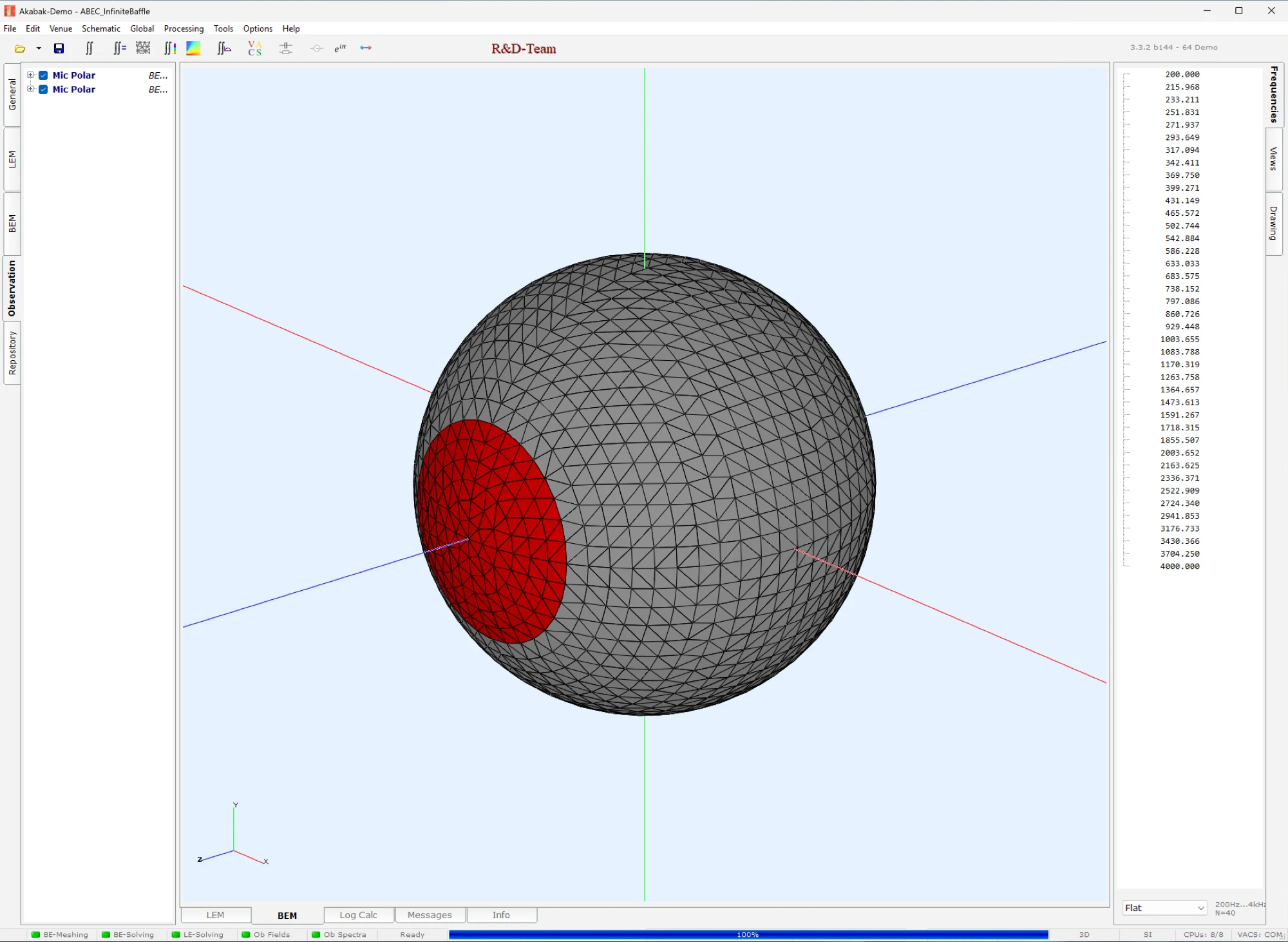Switch to the Log Calc bottom tab

(x=359, y=915)
